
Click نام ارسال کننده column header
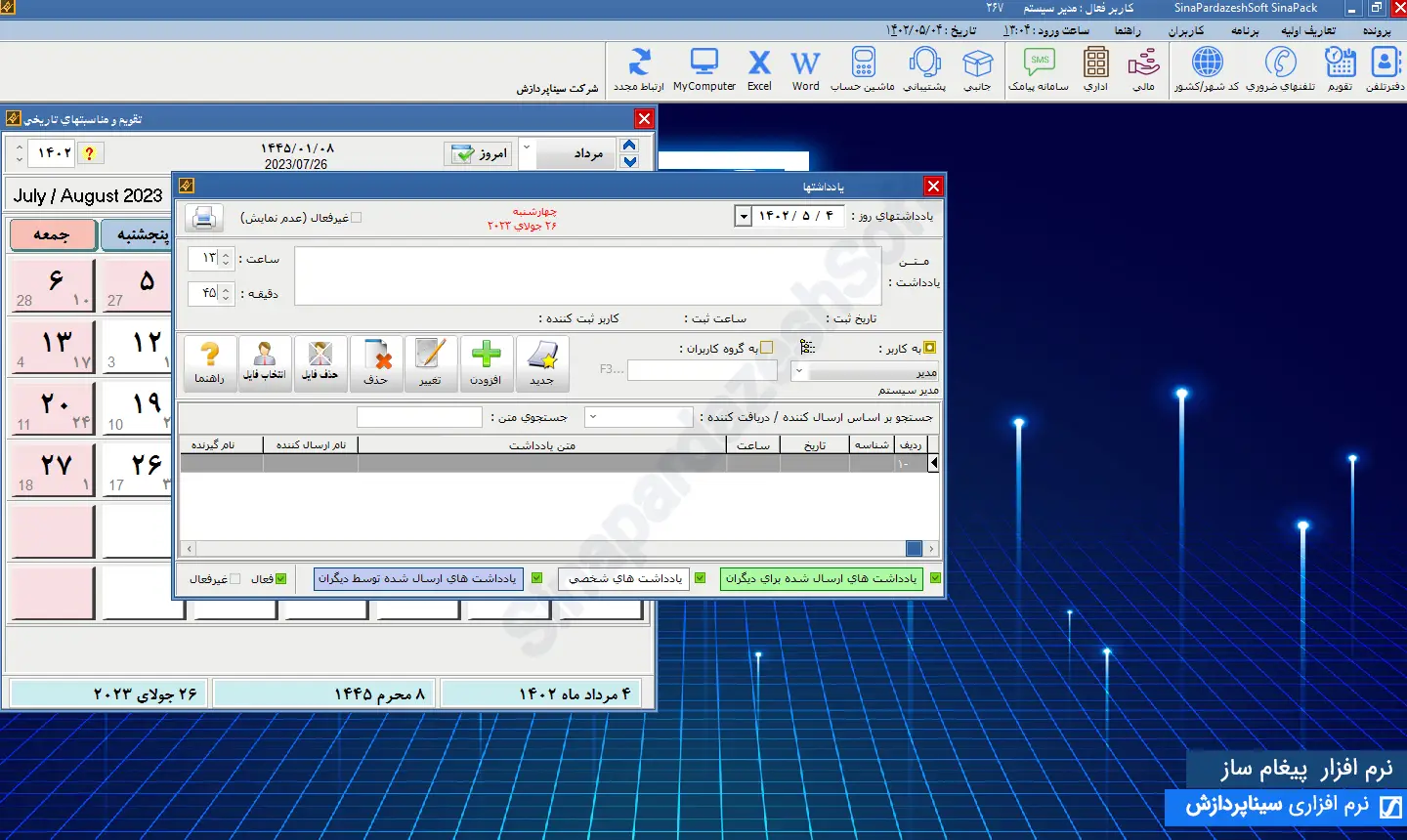tap(311, 445)
